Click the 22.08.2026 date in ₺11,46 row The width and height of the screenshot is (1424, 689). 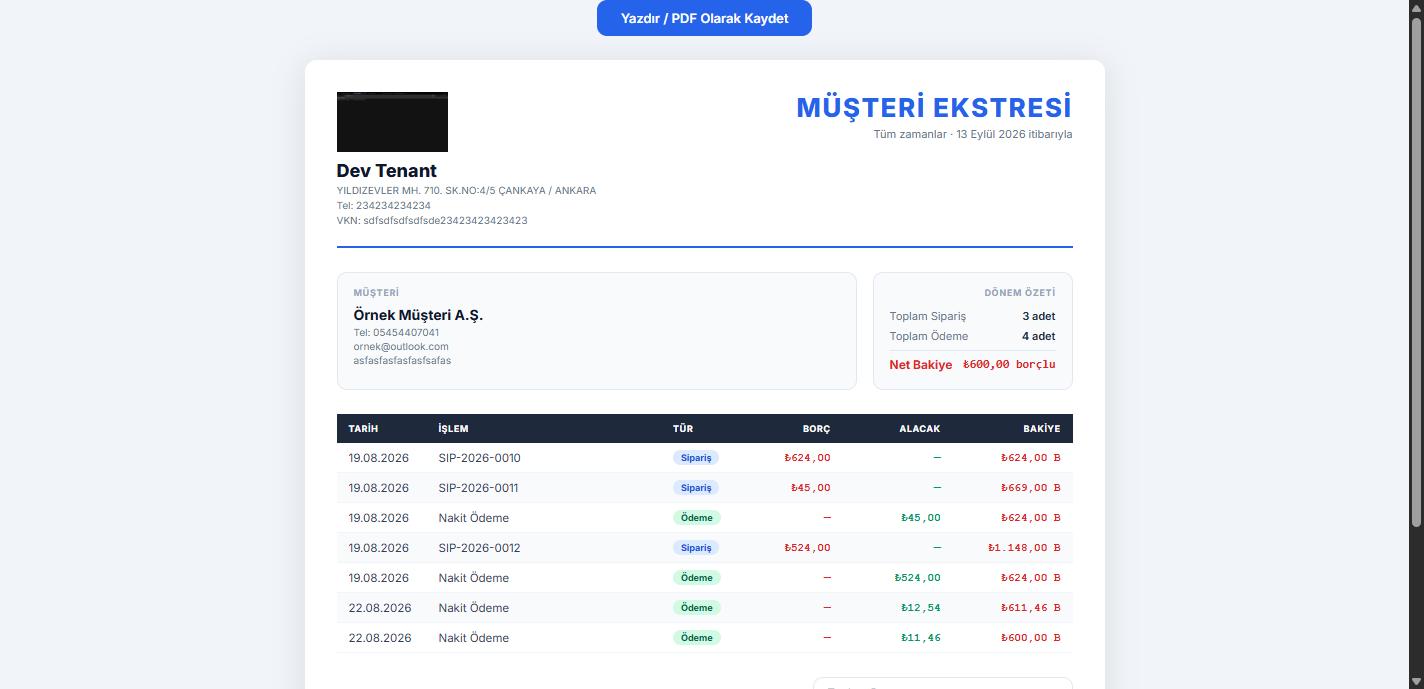[x=380, y=638]
